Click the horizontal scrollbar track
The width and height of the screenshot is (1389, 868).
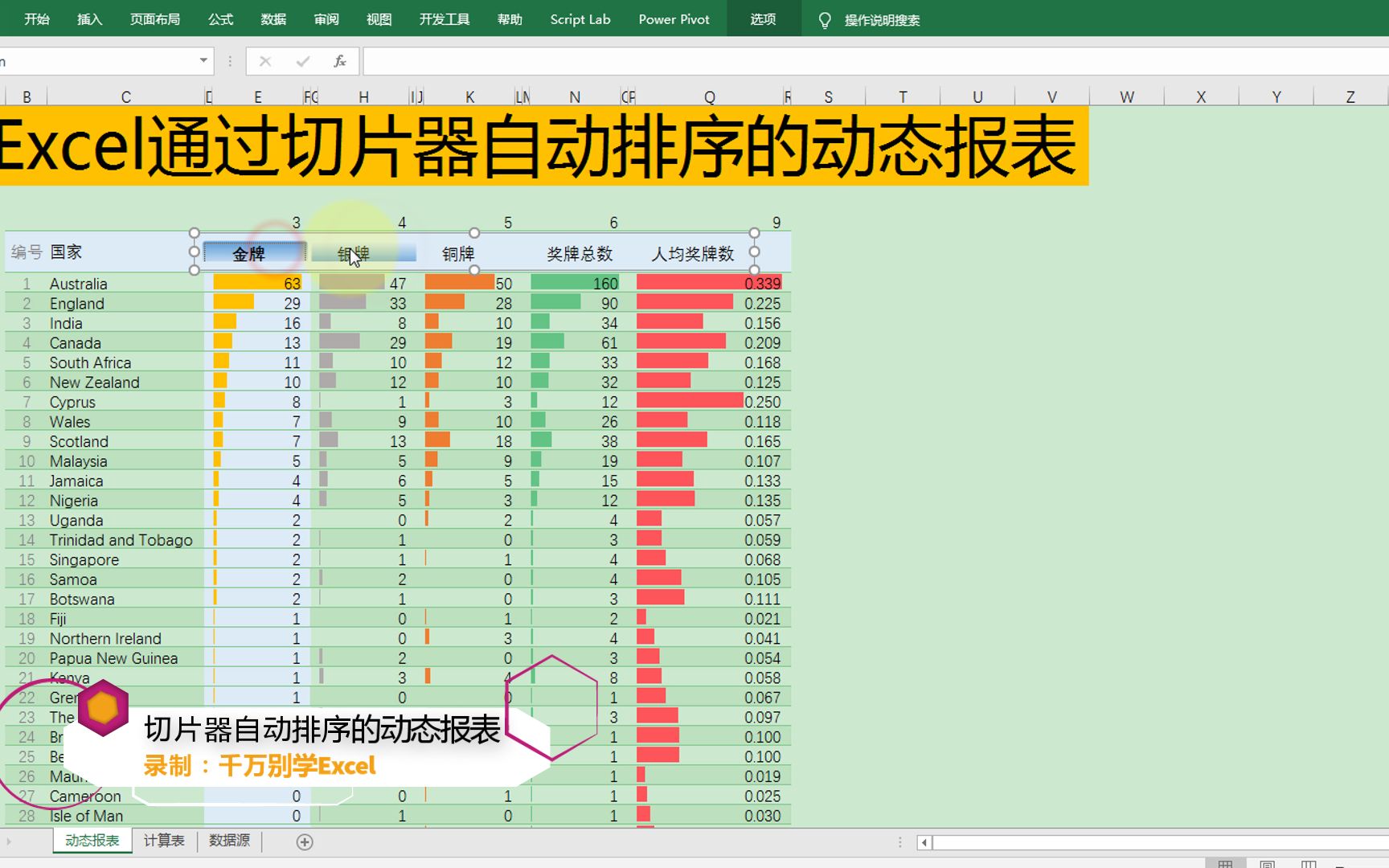click(x=1161, y=842)
